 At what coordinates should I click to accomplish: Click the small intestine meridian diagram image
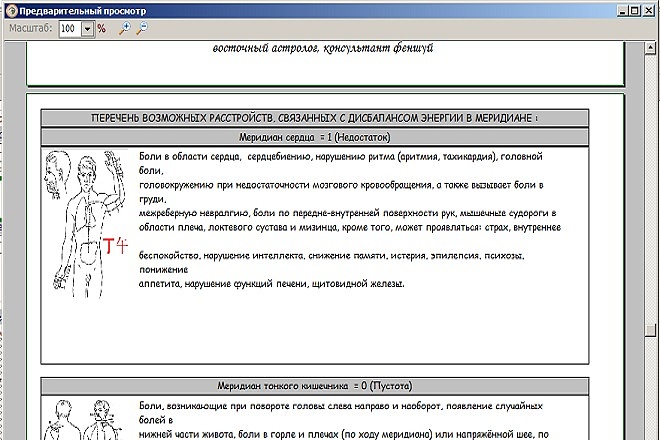point(84,420)
